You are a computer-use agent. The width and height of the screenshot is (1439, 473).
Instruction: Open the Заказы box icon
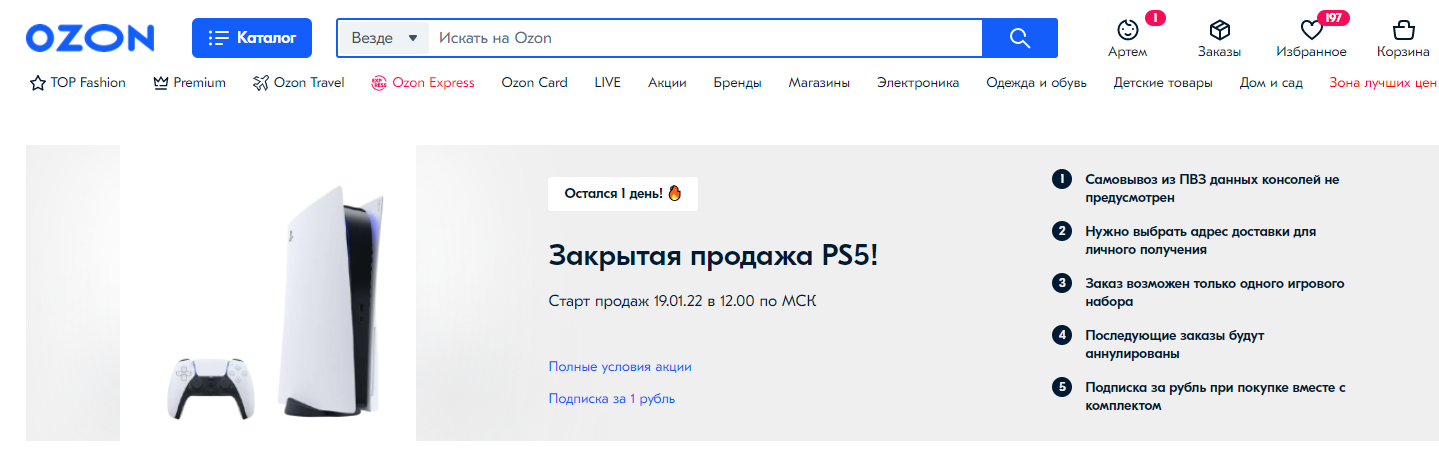coord(1219,30)
